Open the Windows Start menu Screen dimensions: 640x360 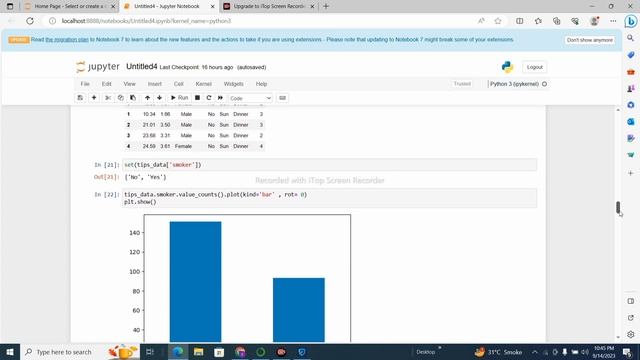10,352
